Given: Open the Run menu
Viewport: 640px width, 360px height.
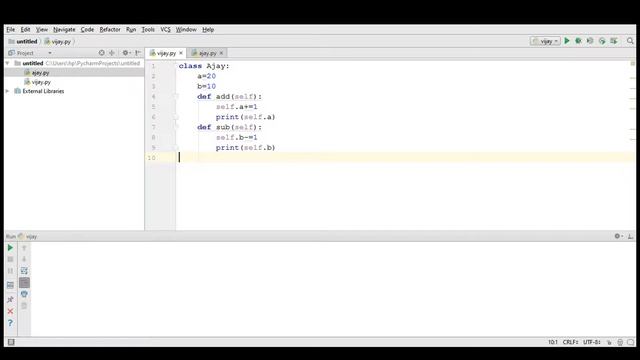Looking at the screenshot, I should [x=131, y=29].
